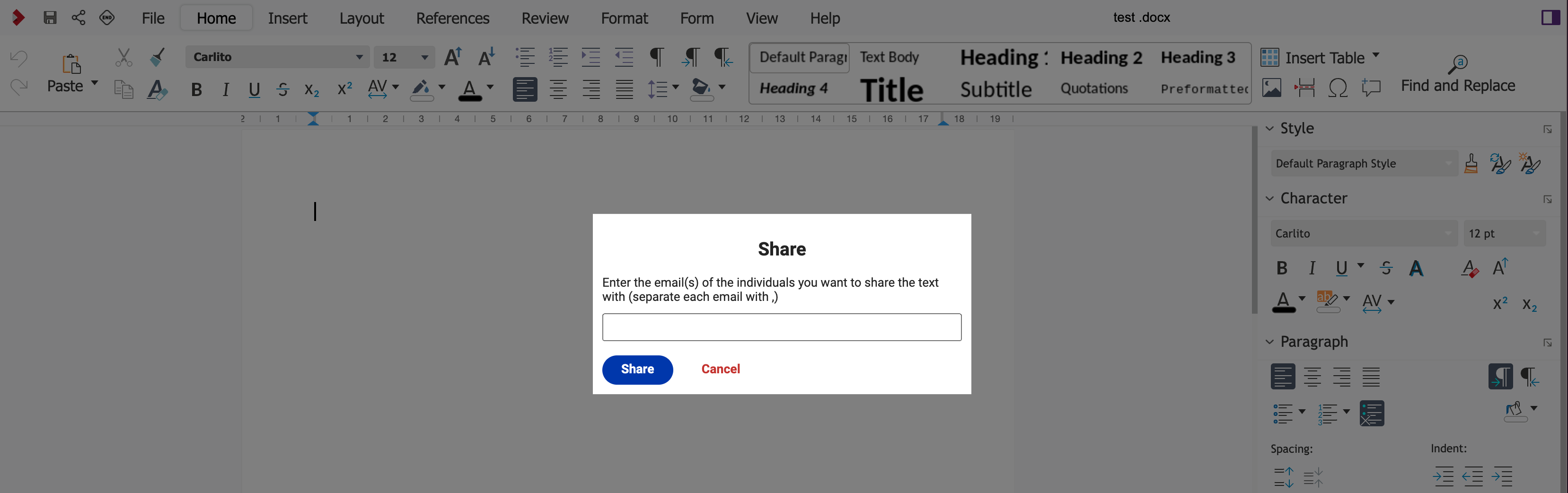Click the email input field in Share dialog
Image resolution: width=1568 pixels, height=493 pixels.
point(782,327)
